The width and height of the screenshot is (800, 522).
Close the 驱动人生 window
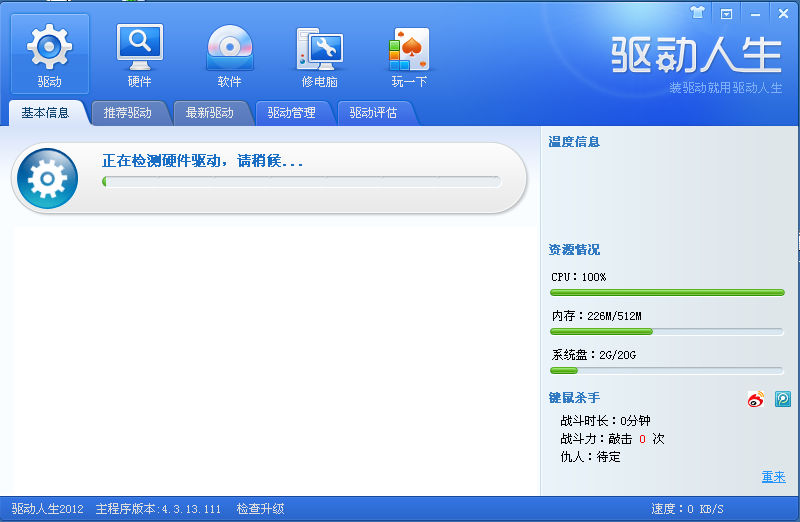pos(783,14)
